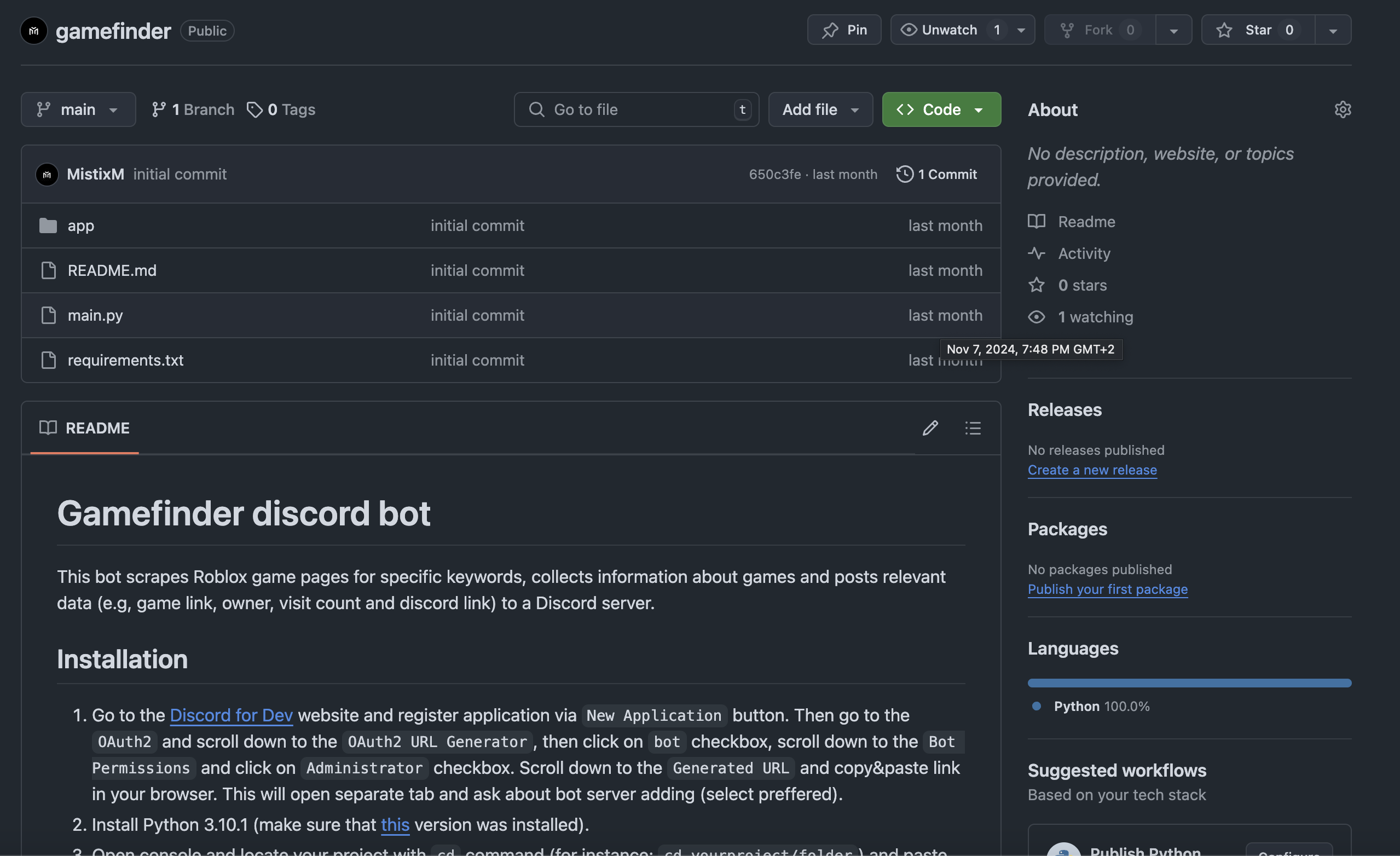Click the app folder icon
This screenshot has height=856, width=1400.
click(x=48, y=225)
